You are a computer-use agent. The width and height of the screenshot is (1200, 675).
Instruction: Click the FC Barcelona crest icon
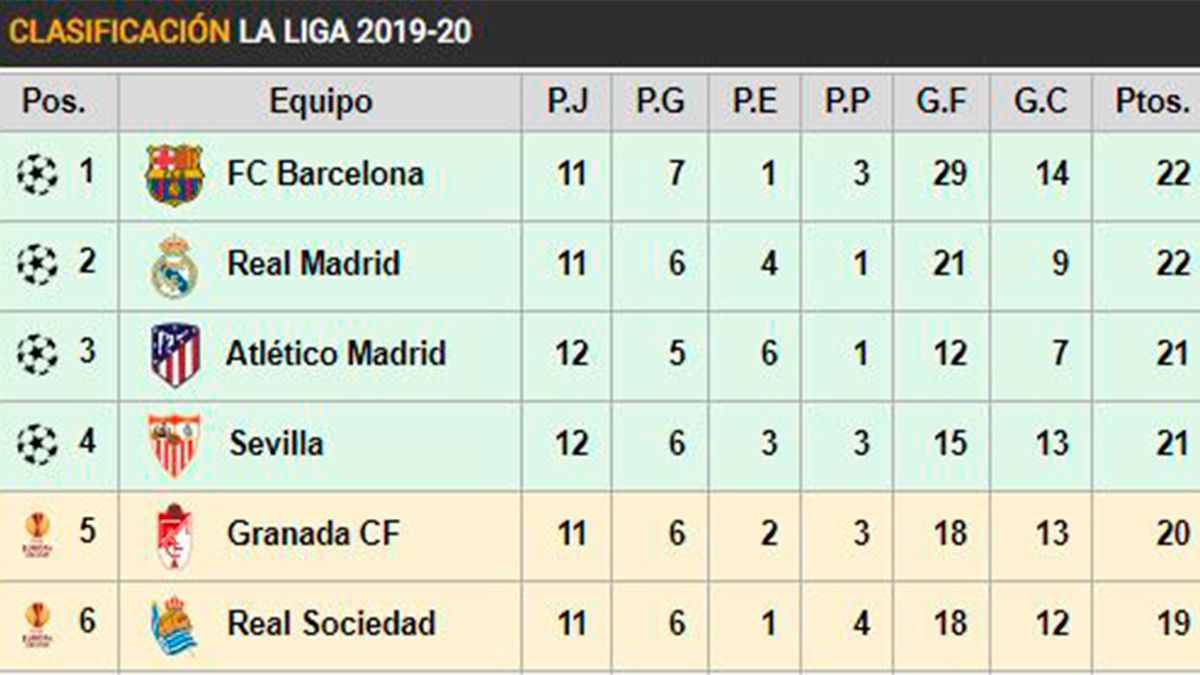point(174,175)
